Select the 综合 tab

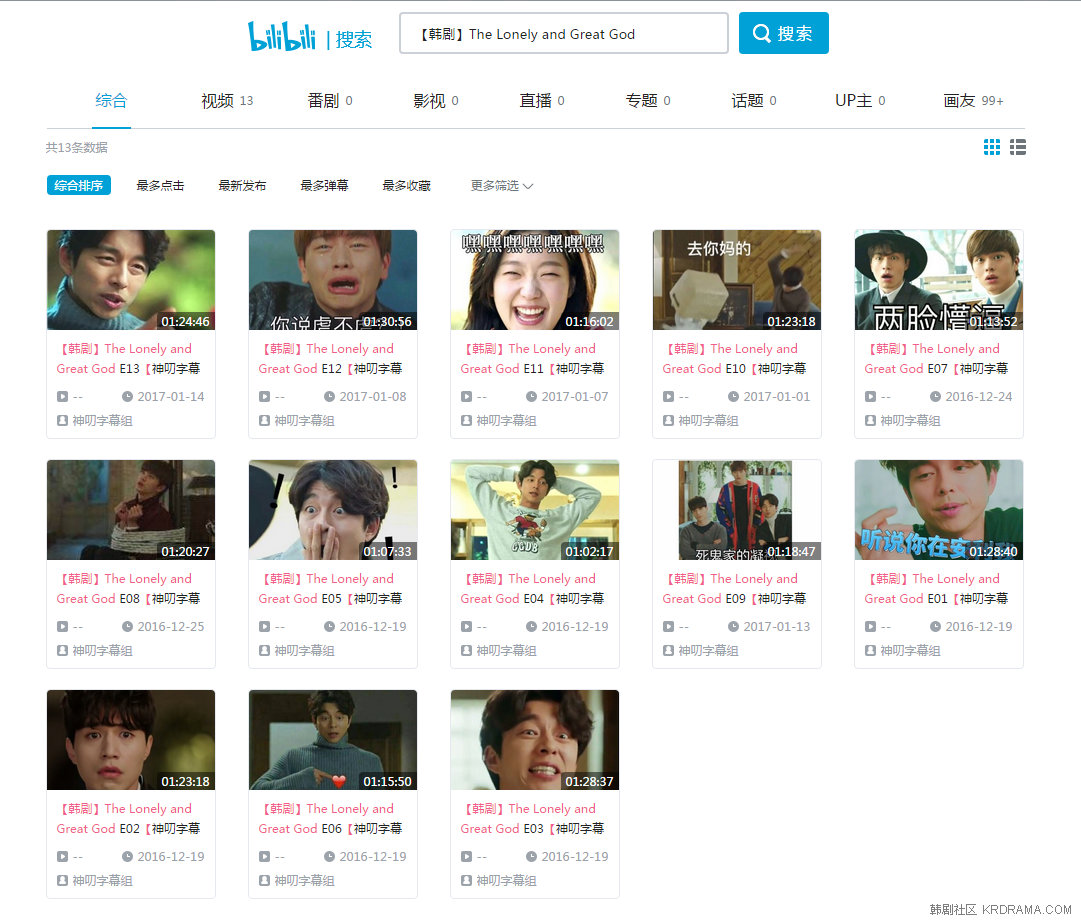point(111,101)
